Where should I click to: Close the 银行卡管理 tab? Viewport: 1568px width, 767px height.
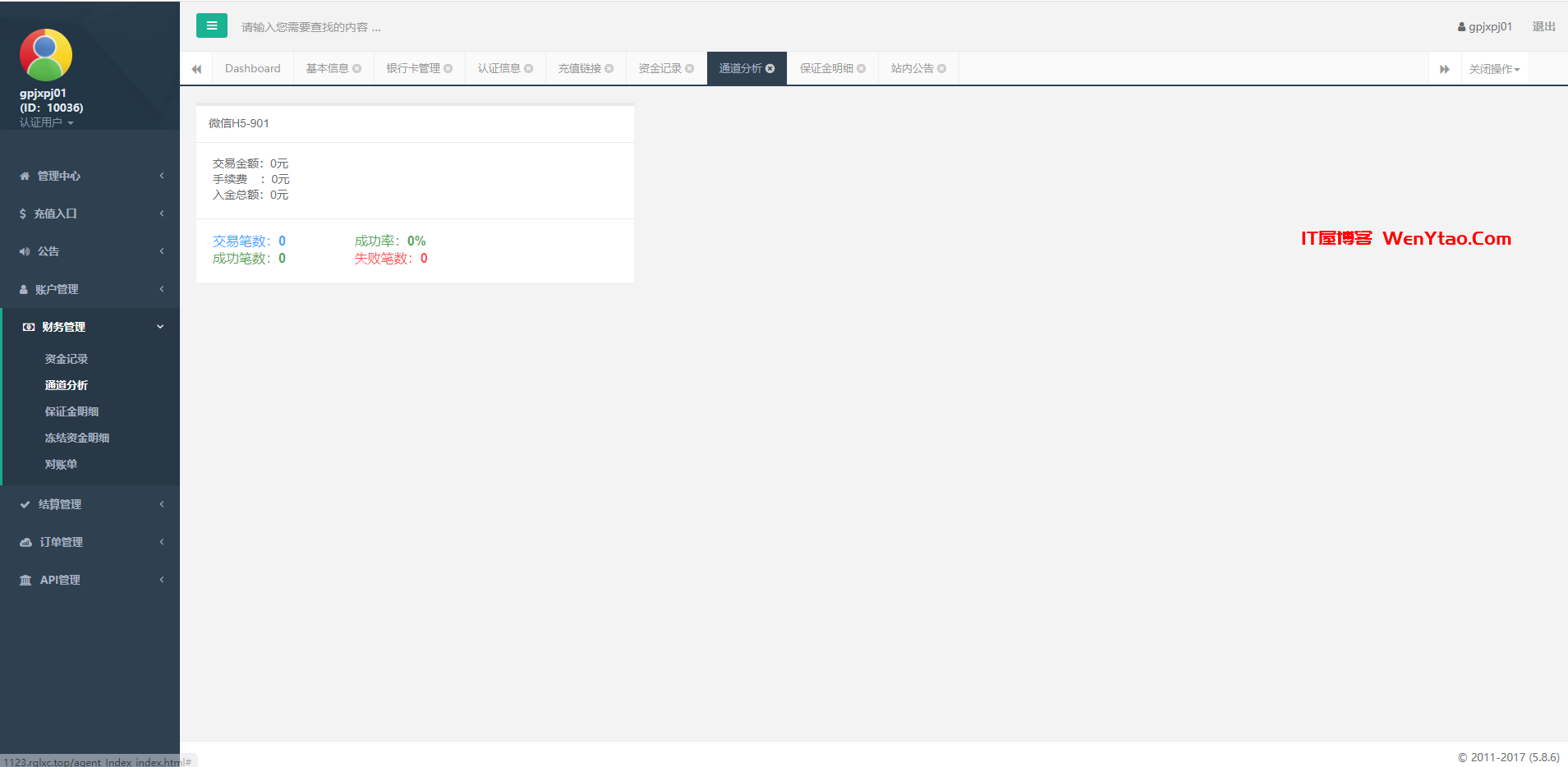448,68
